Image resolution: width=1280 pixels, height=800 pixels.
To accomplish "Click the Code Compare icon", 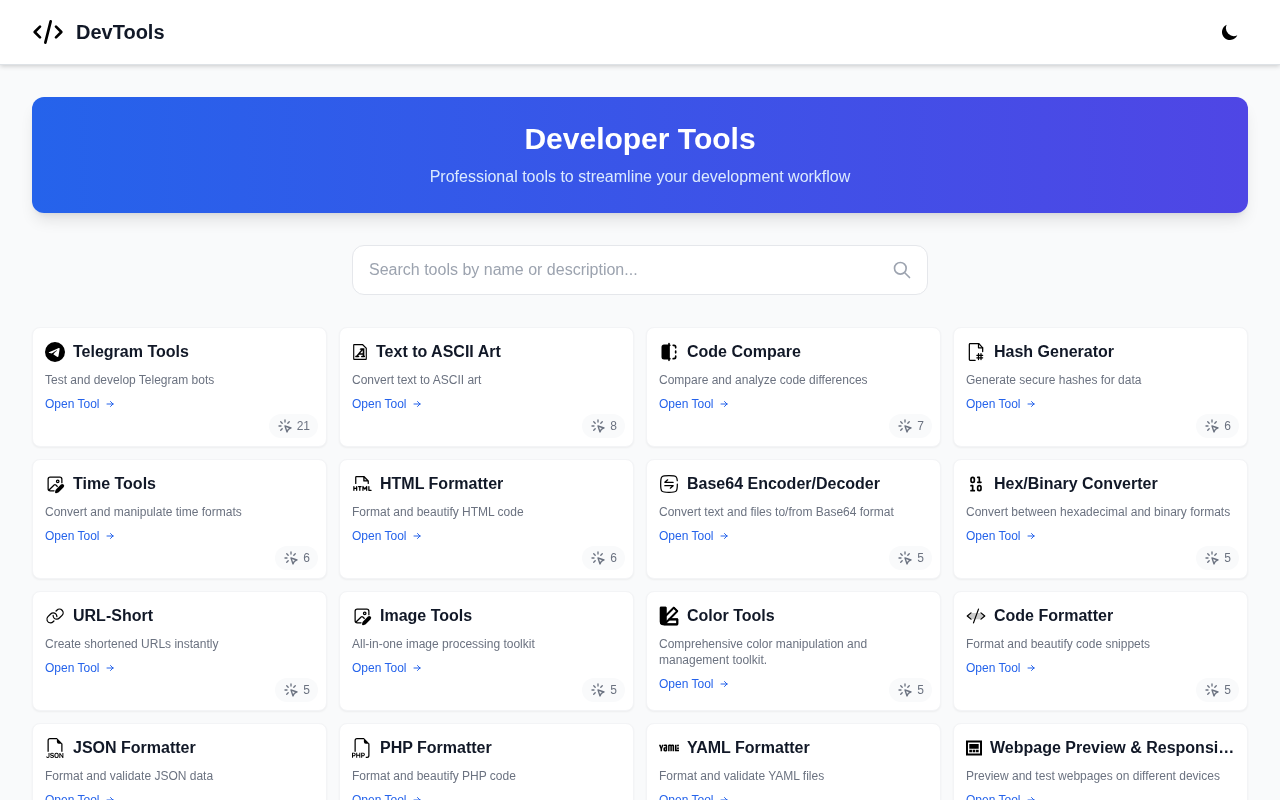I will (x=669, y=352).
